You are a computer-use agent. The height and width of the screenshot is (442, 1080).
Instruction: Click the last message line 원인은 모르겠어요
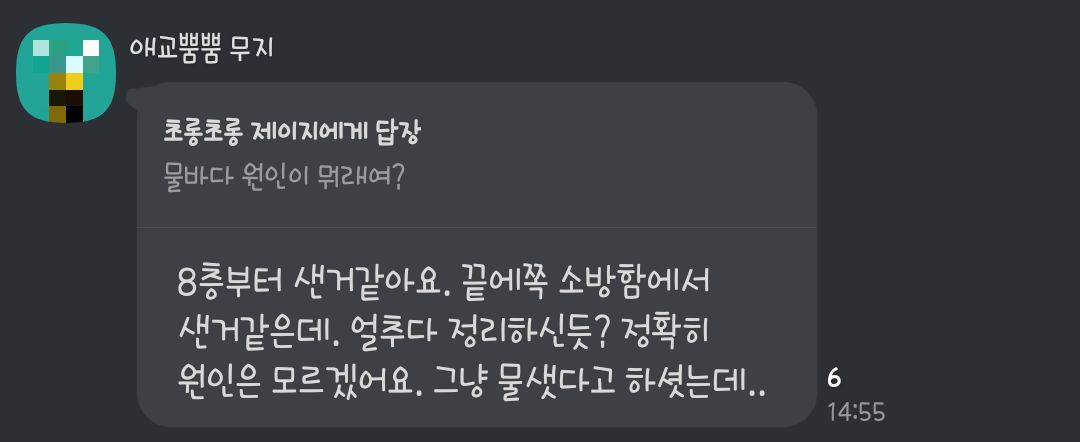point(471,388)
